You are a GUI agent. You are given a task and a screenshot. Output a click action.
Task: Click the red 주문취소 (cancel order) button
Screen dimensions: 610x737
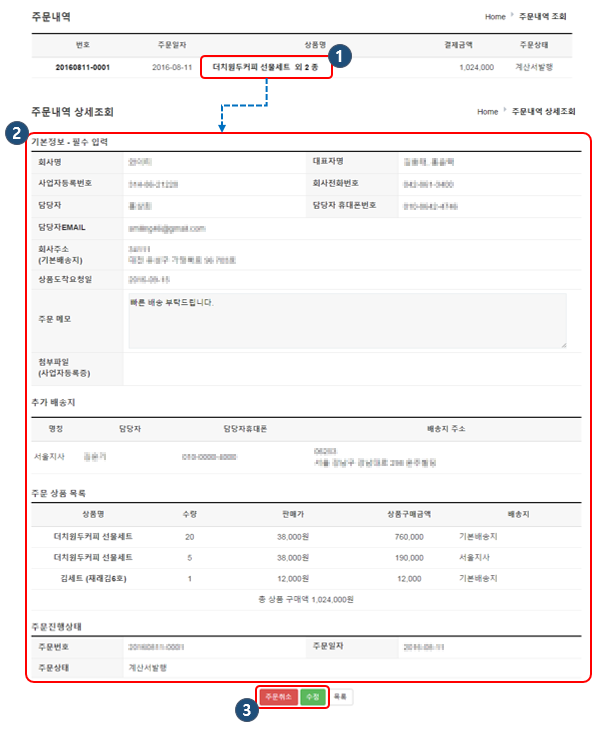pyautogui.click(x=279, y=697)
